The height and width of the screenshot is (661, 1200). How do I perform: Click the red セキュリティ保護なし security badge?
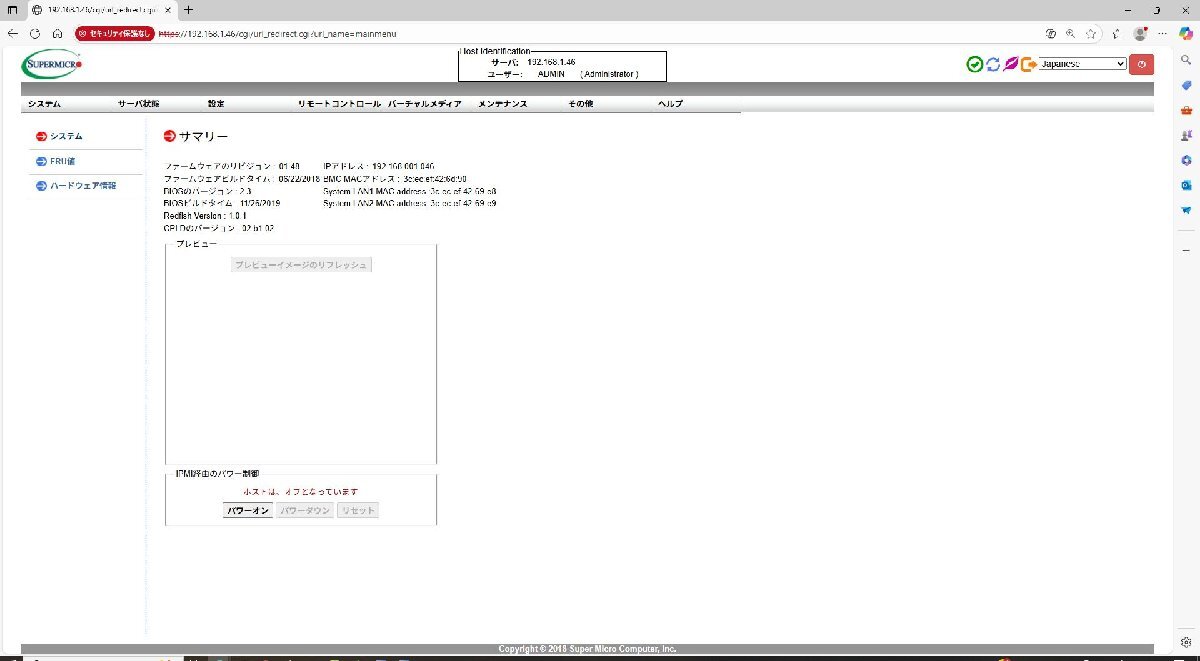115,33
